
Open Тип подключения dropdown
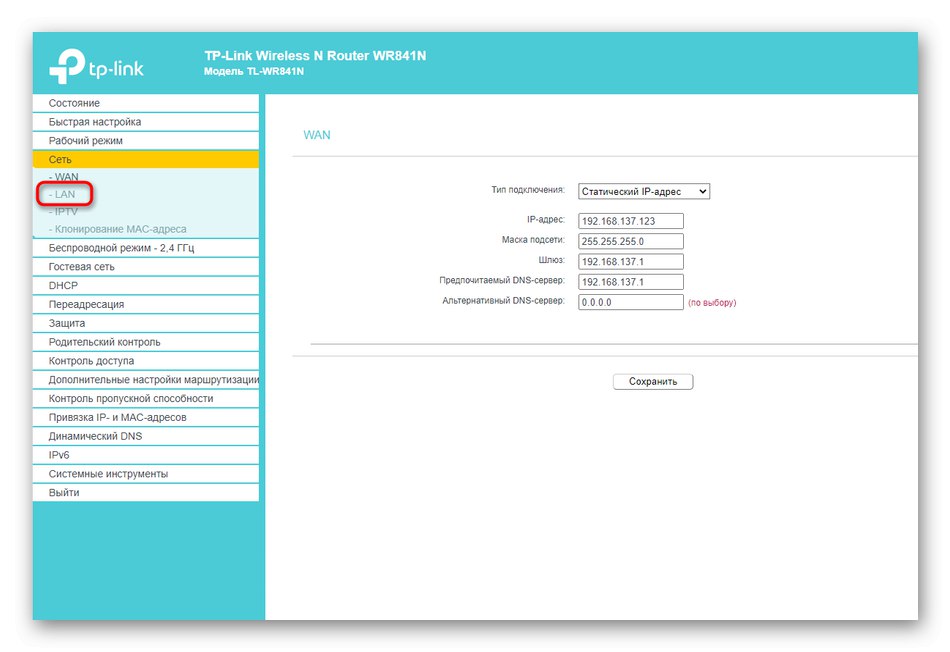click(x=643, y=191)
